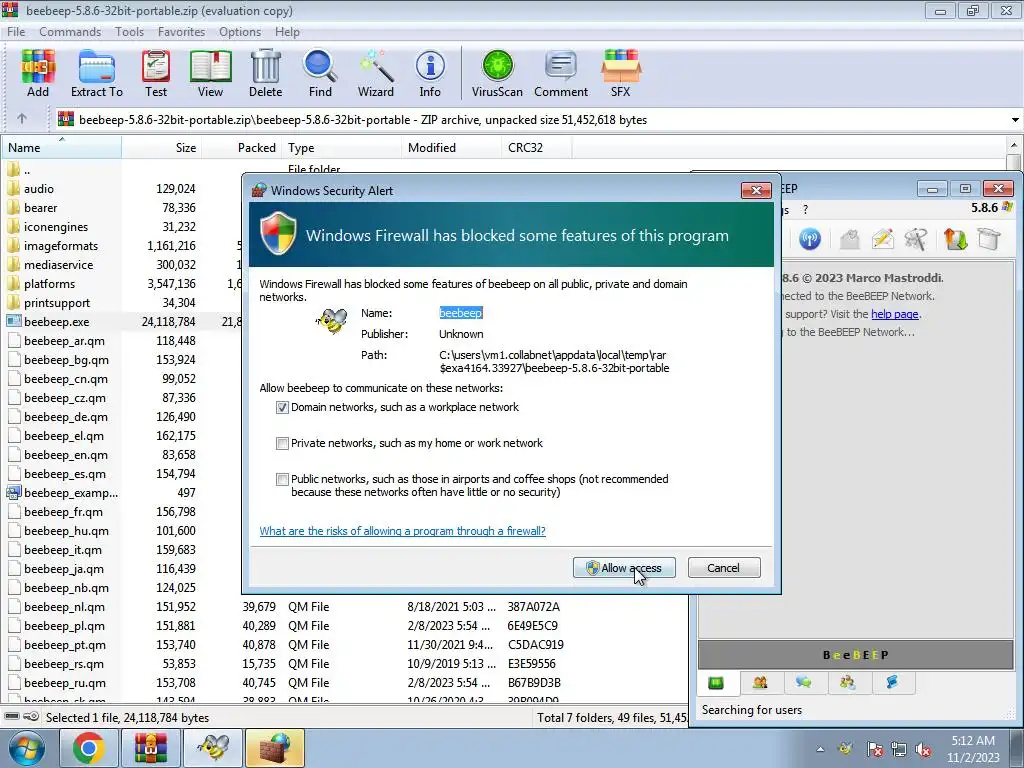Sort by Size column header

[161, 148]
